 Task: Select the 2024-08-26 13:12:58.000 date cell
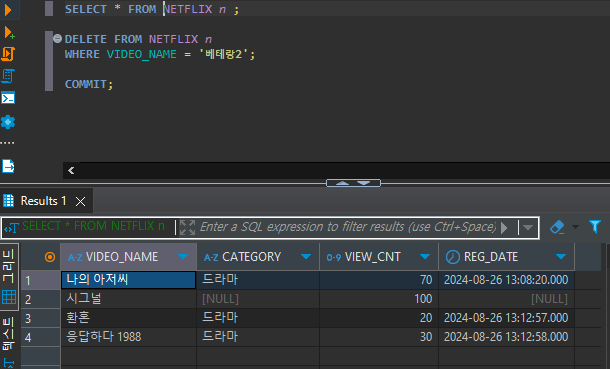(507, 337)
